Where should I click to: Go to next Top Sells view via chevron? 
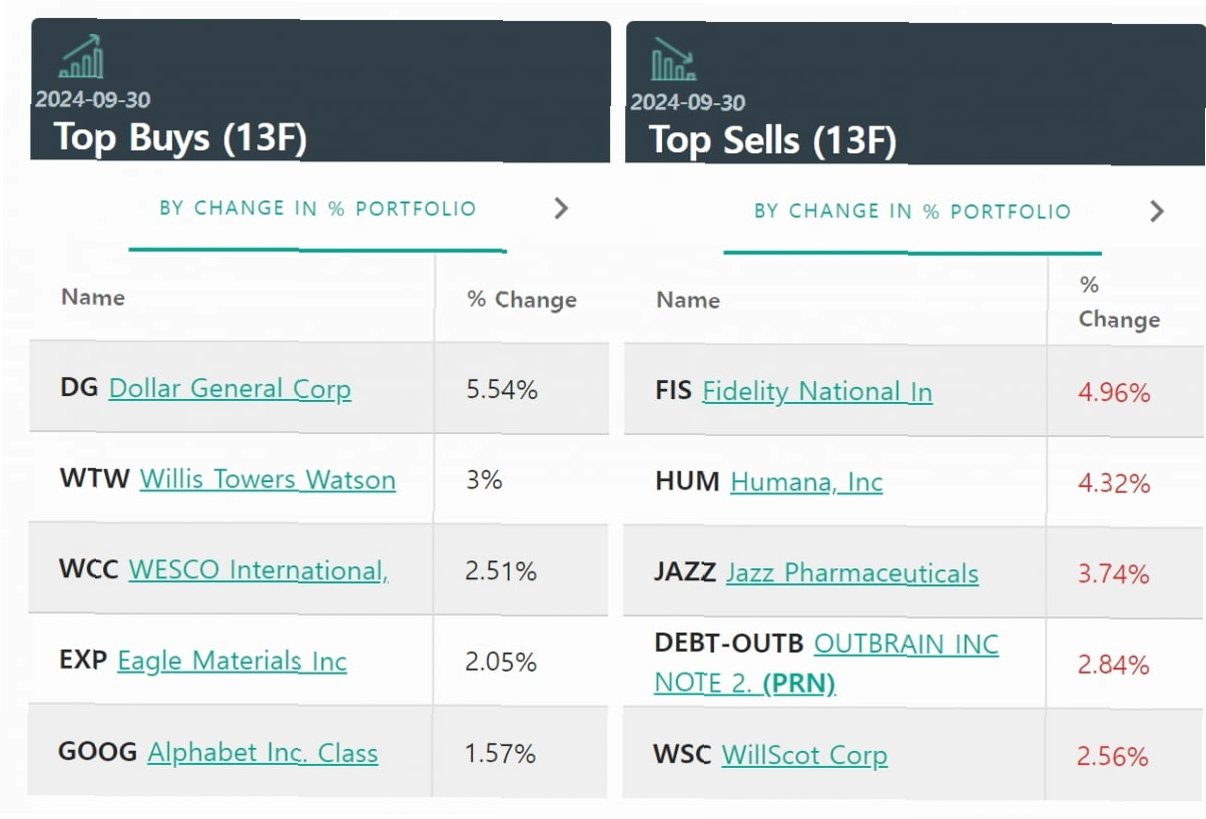1157,211
